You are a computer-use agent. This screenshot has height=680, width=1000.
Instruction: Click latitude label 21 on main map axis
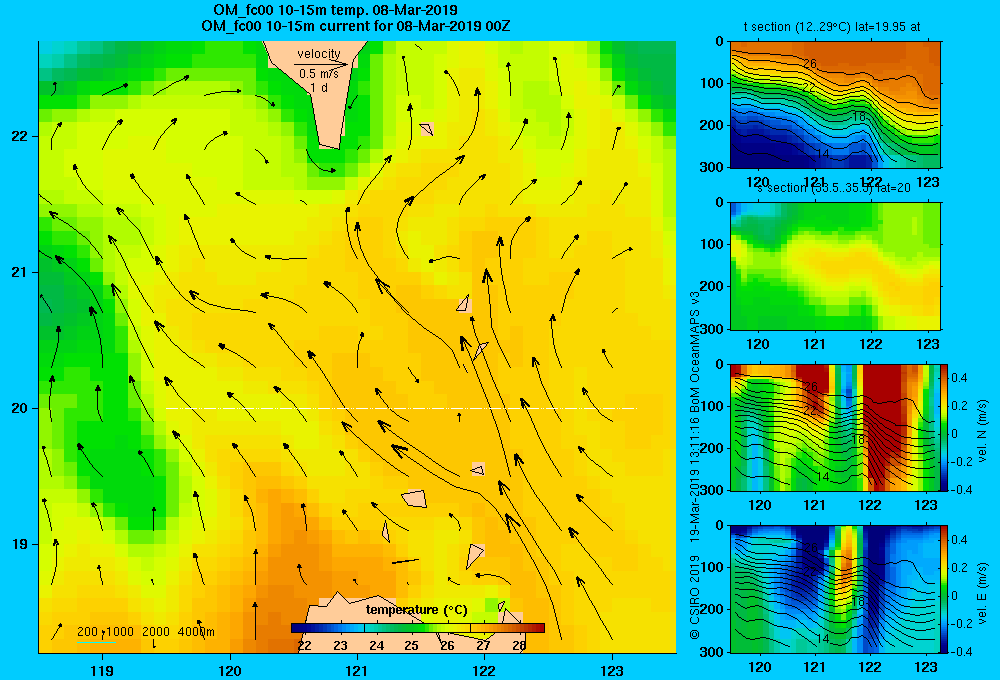click(20, 272)
